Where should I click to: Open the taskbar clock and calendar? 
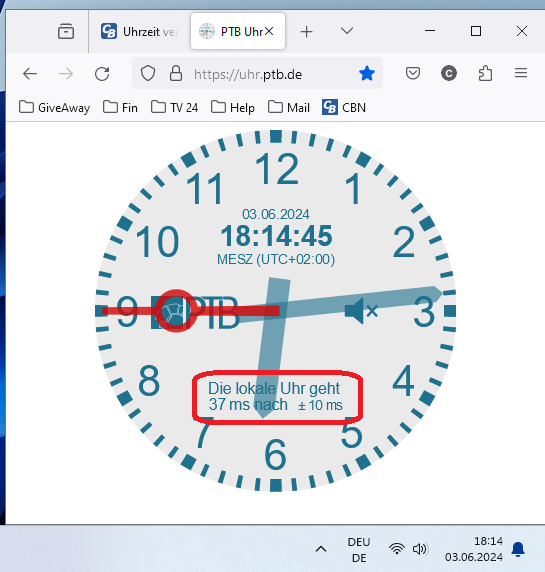(474, 549)
